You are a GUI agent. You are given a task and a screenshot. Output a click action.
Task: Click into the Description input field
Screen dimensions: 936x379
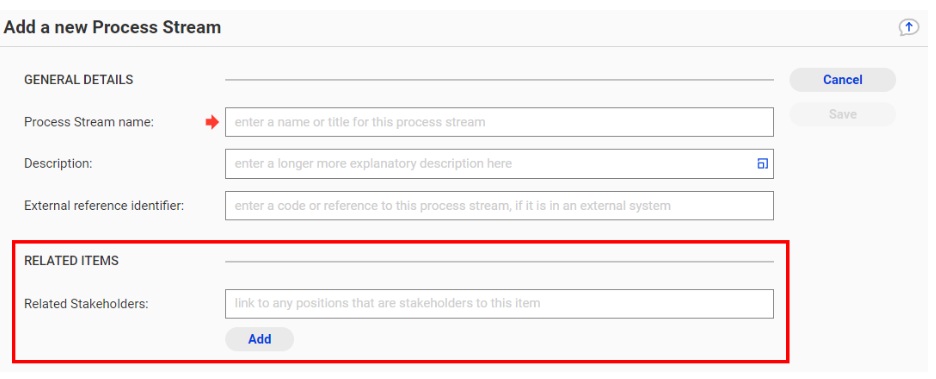[499, 164]
